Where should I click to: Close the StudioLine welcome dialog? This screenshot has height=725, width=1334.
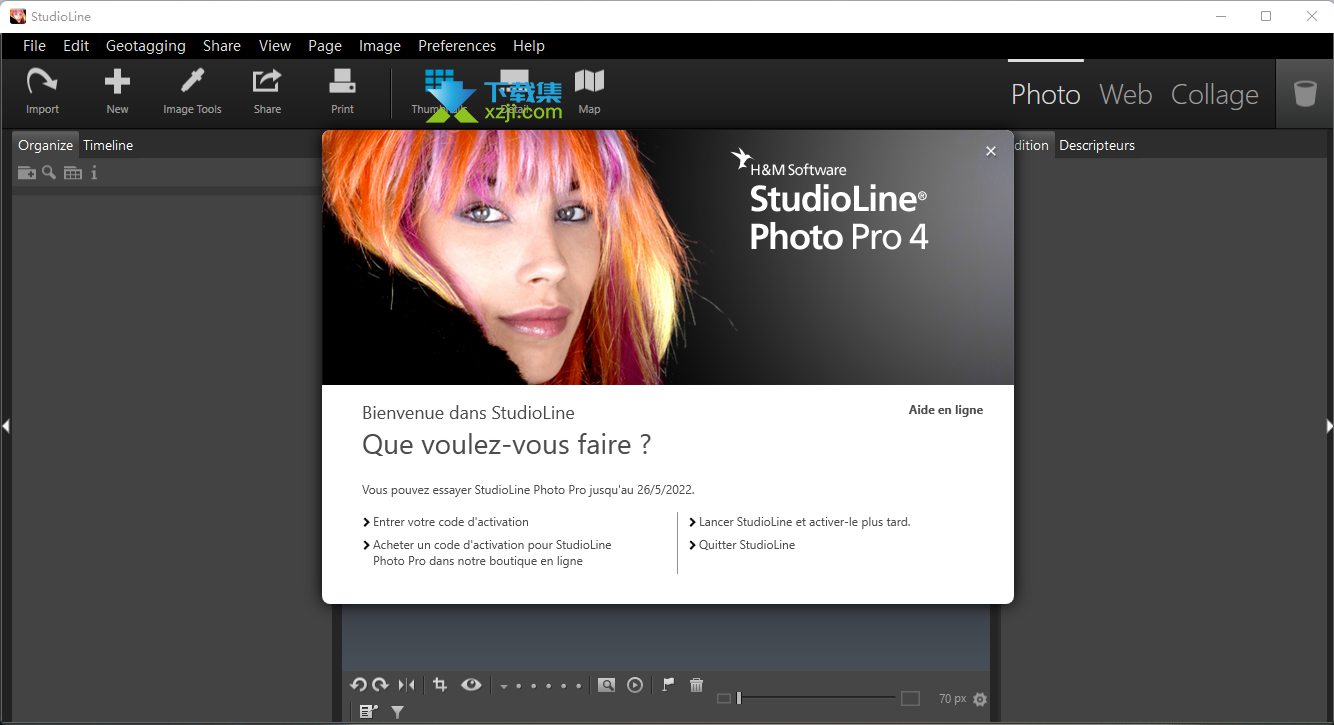(x=991, y=151)
